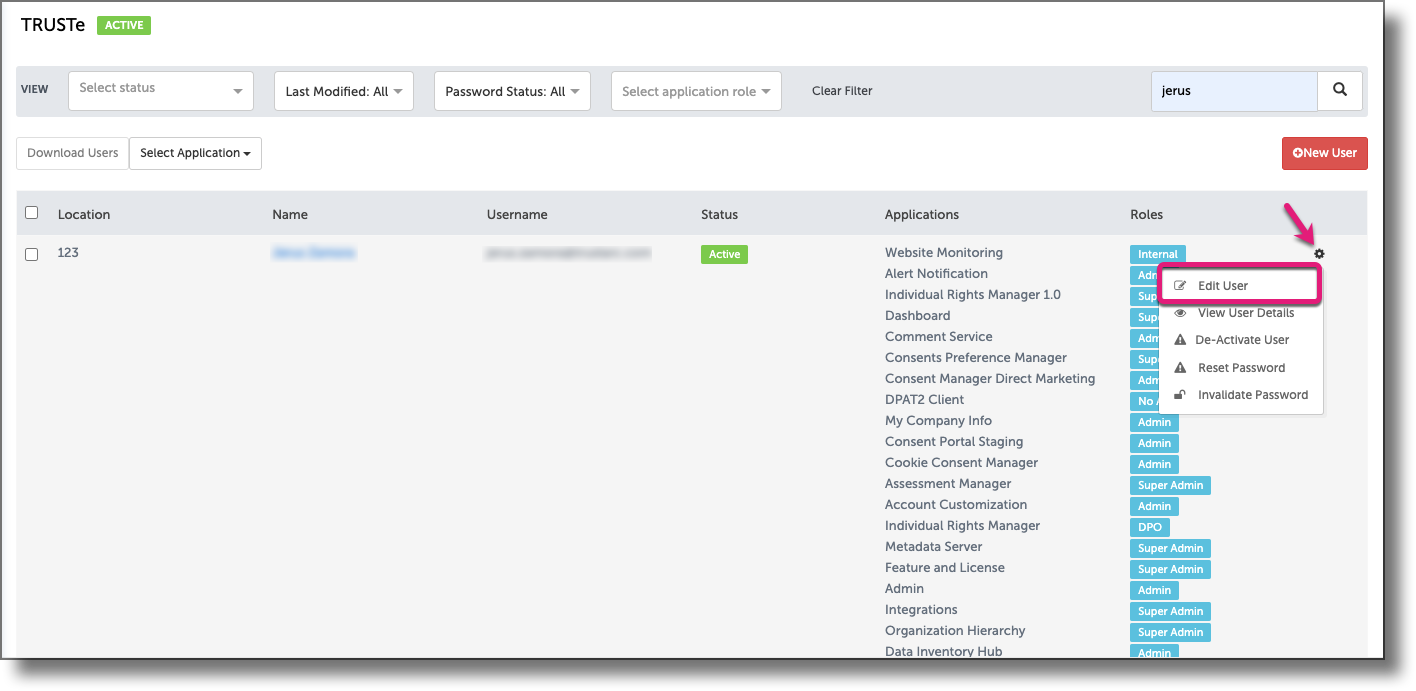Create a user with the New User button

tap(1325, 153)
